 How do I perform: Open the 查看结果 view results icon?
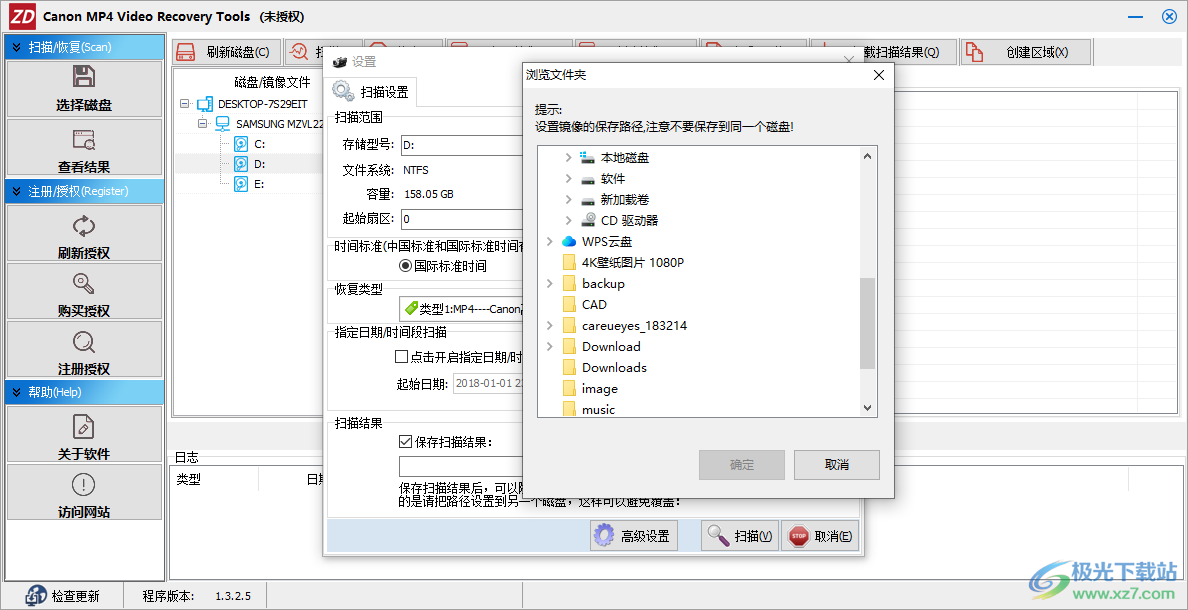click(x=83, y=139)
